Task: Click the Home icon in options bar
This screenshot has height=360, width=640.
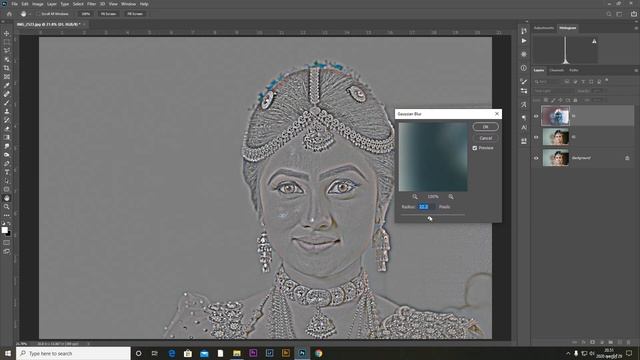Action: [x=9, y=14]
